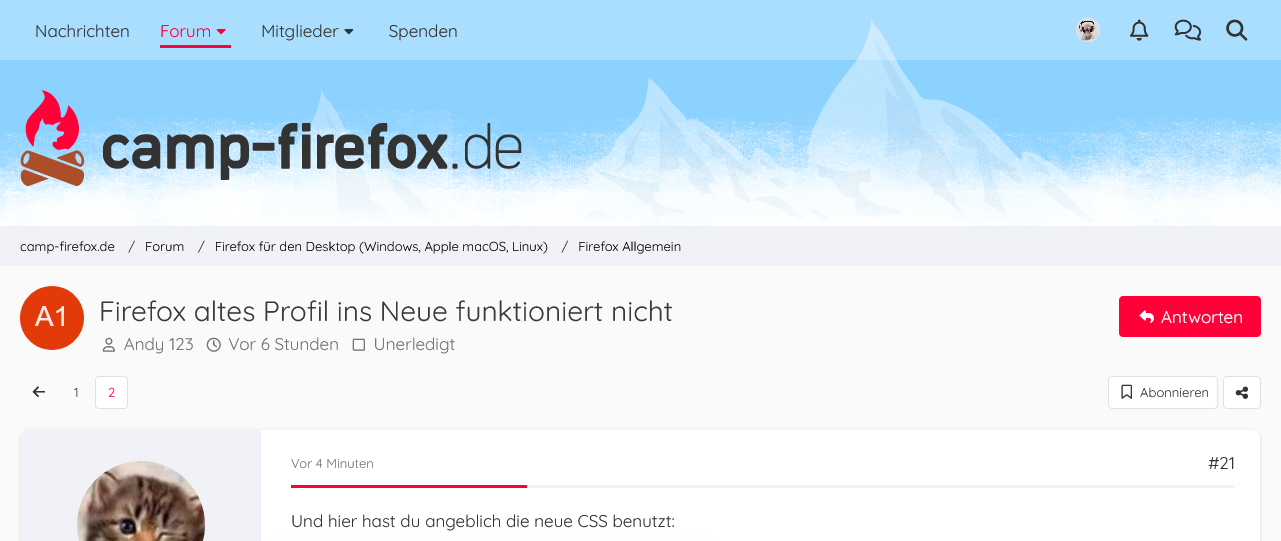
Task: Open the Spenden menu item
Action: click(423, 31)
